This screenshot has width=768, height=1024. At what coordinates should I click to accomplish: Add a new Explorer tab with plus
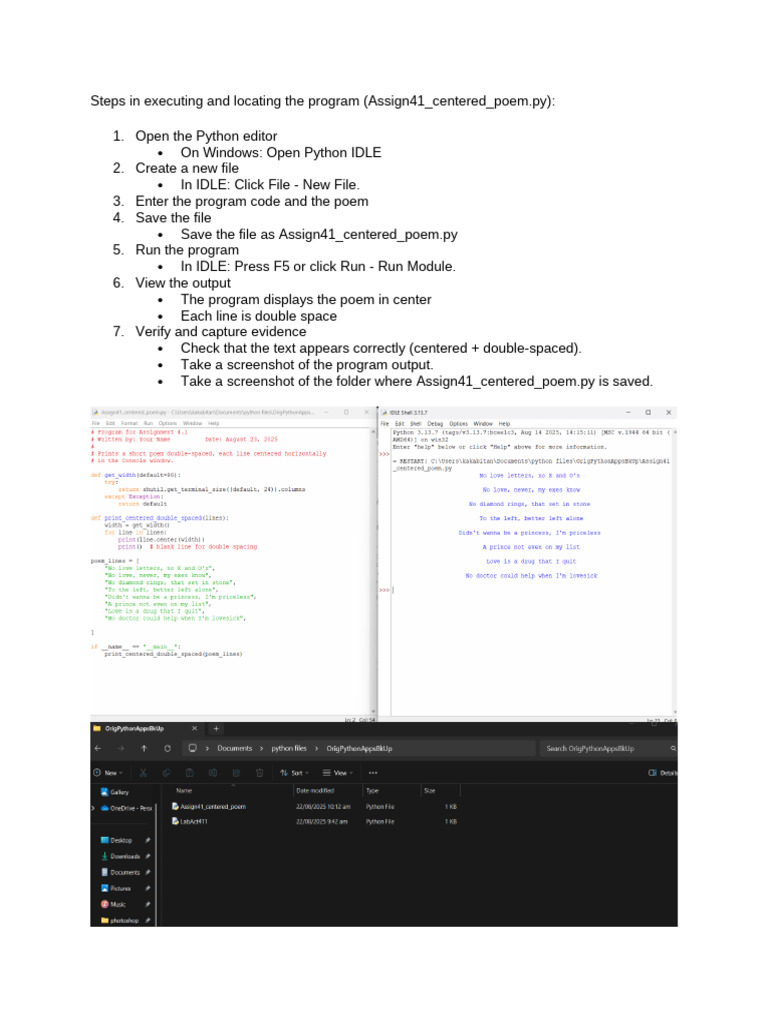coord(216,728)
